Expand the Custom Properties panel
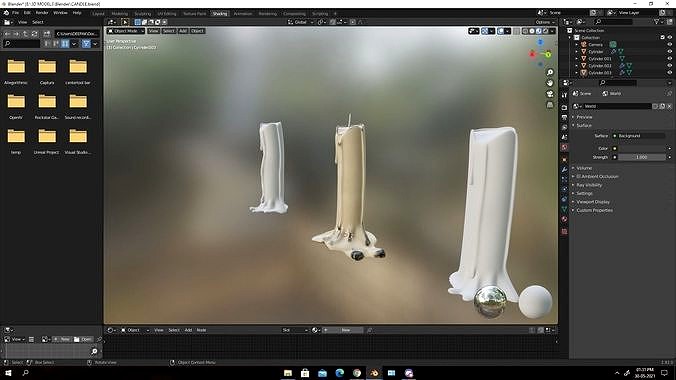Screen dimensions: 676x380 (595, 210)
